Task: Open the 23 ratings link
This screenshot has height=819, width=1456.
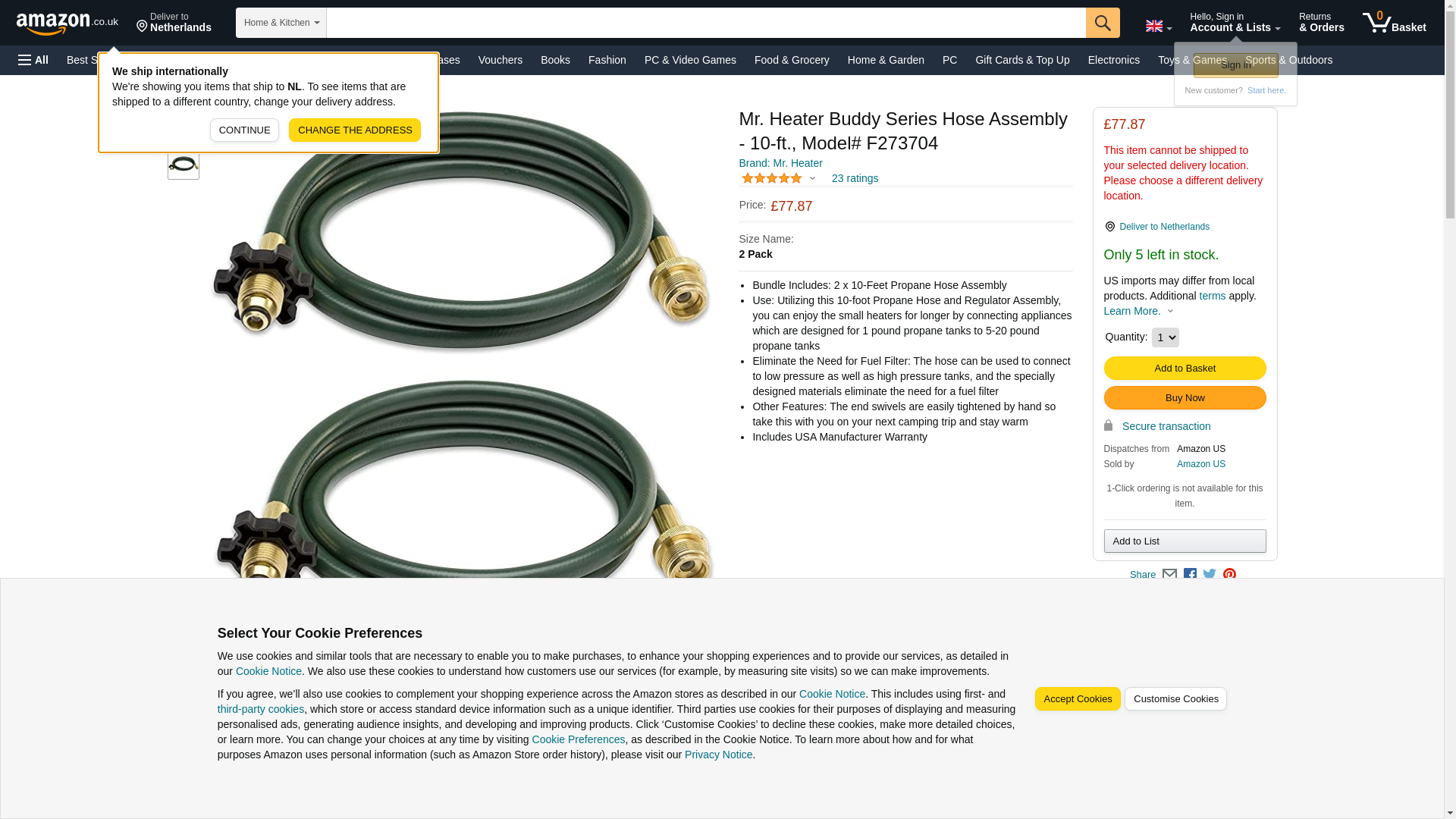Action: [x=855, y=178]
